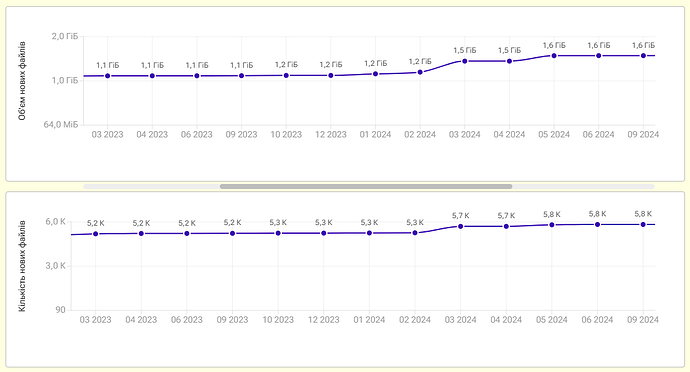
Task: Select the 05 2024 point on the file volume chart
Action: point(554,55)
